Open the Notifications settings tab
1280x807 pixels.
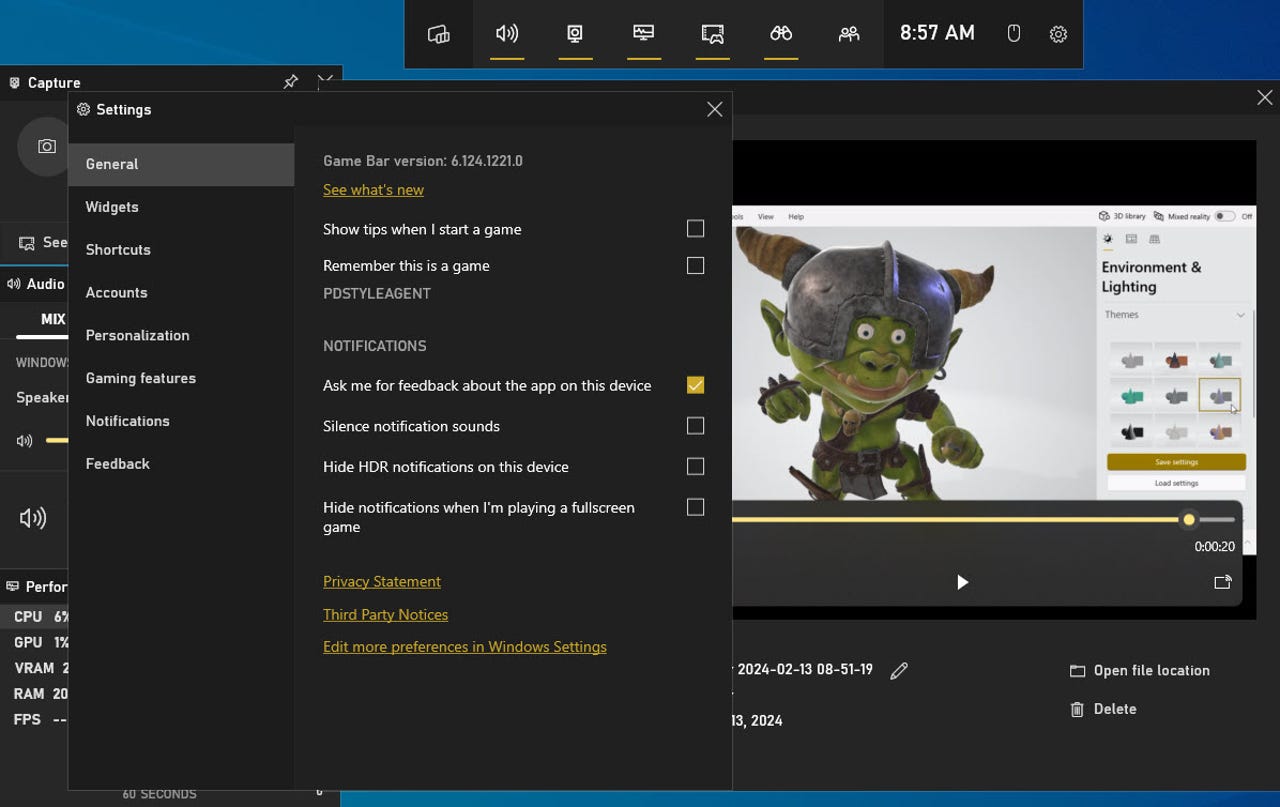[x=181, y=421]
